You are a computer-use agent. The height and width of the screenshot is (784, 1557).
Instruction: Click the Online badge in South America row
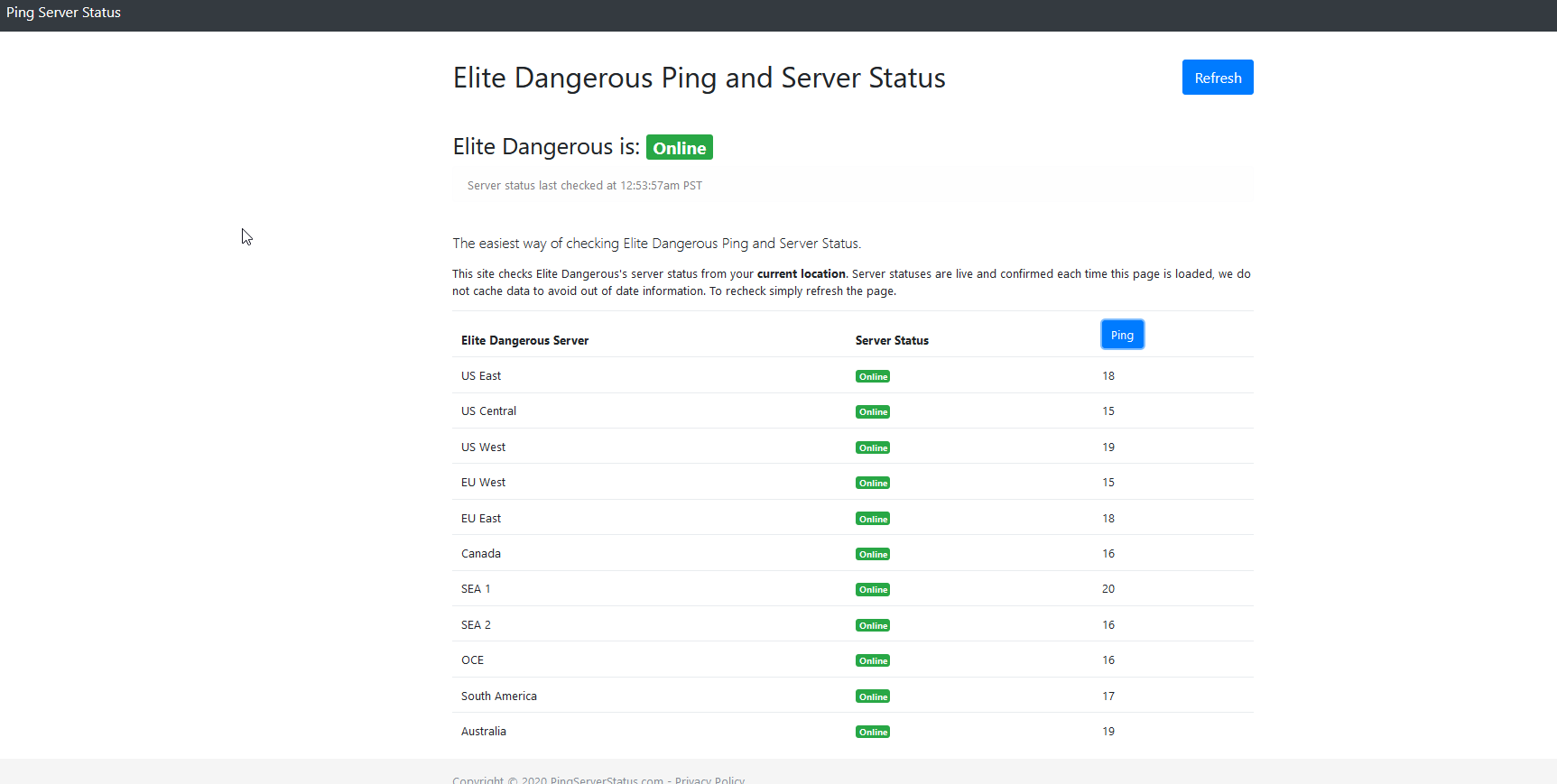click(873, 696)
